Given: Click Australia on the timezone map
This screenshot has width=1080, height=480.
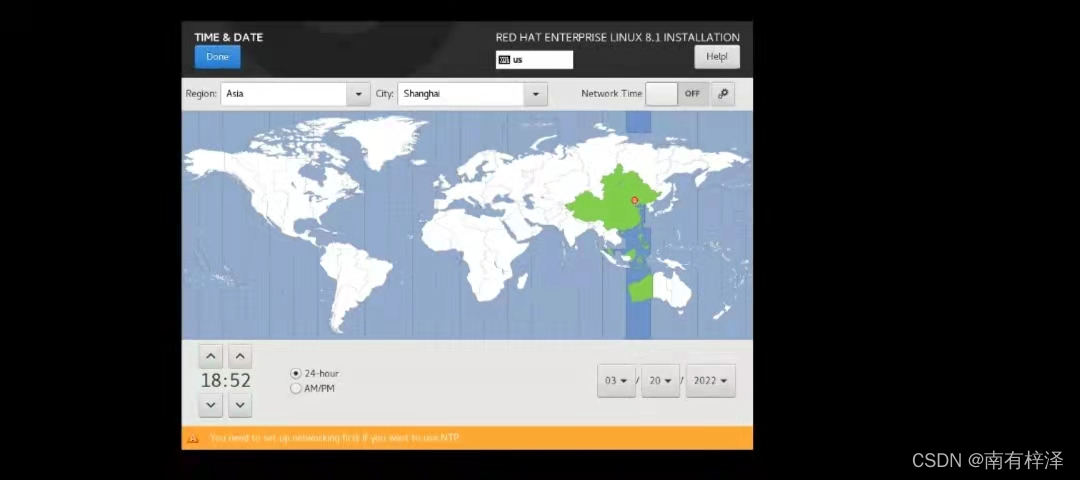Looking at the screenshot, I should click(660, 289).
